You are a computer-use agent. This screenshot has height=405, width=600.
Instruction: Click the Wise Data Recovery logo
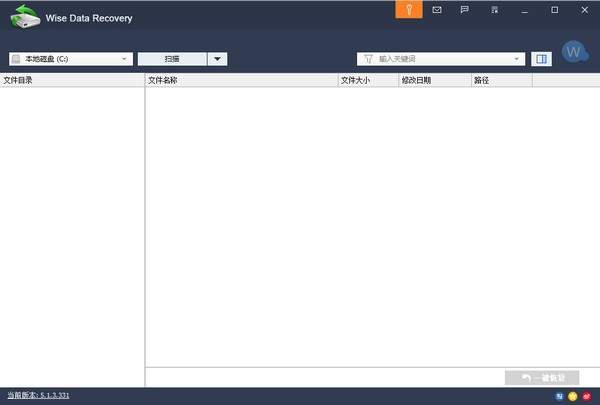point(24,18)
